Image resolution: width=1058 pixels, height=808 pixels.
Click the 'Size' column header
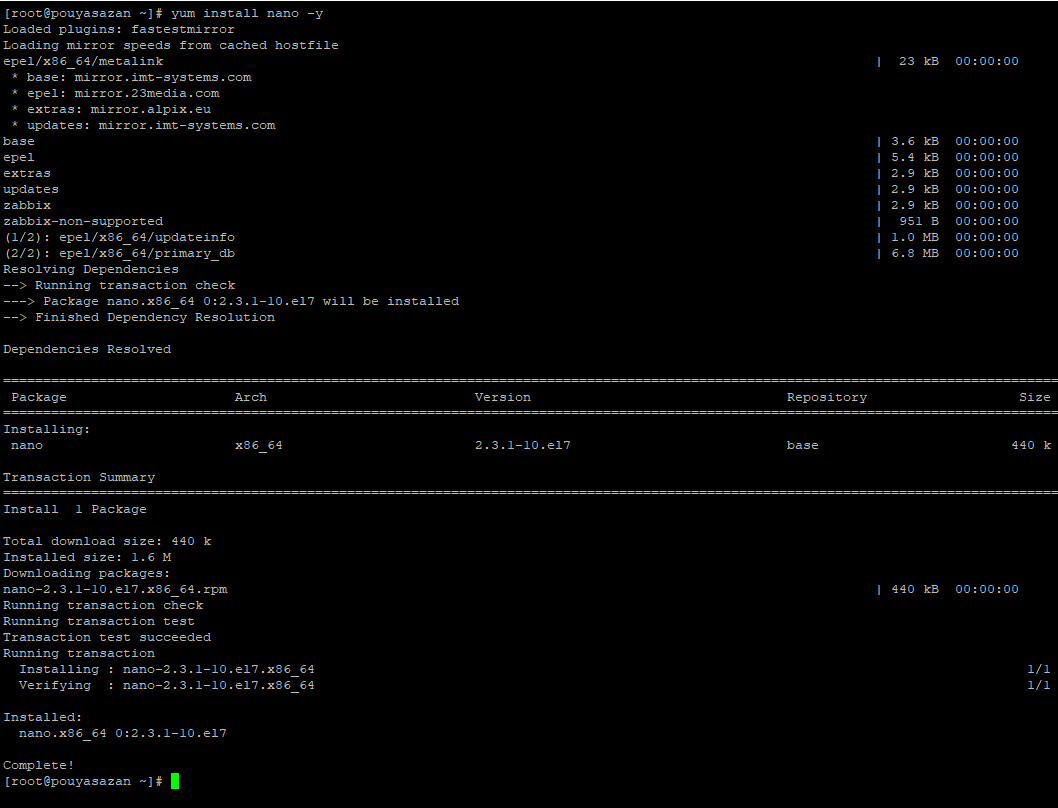click(1034, 397)
